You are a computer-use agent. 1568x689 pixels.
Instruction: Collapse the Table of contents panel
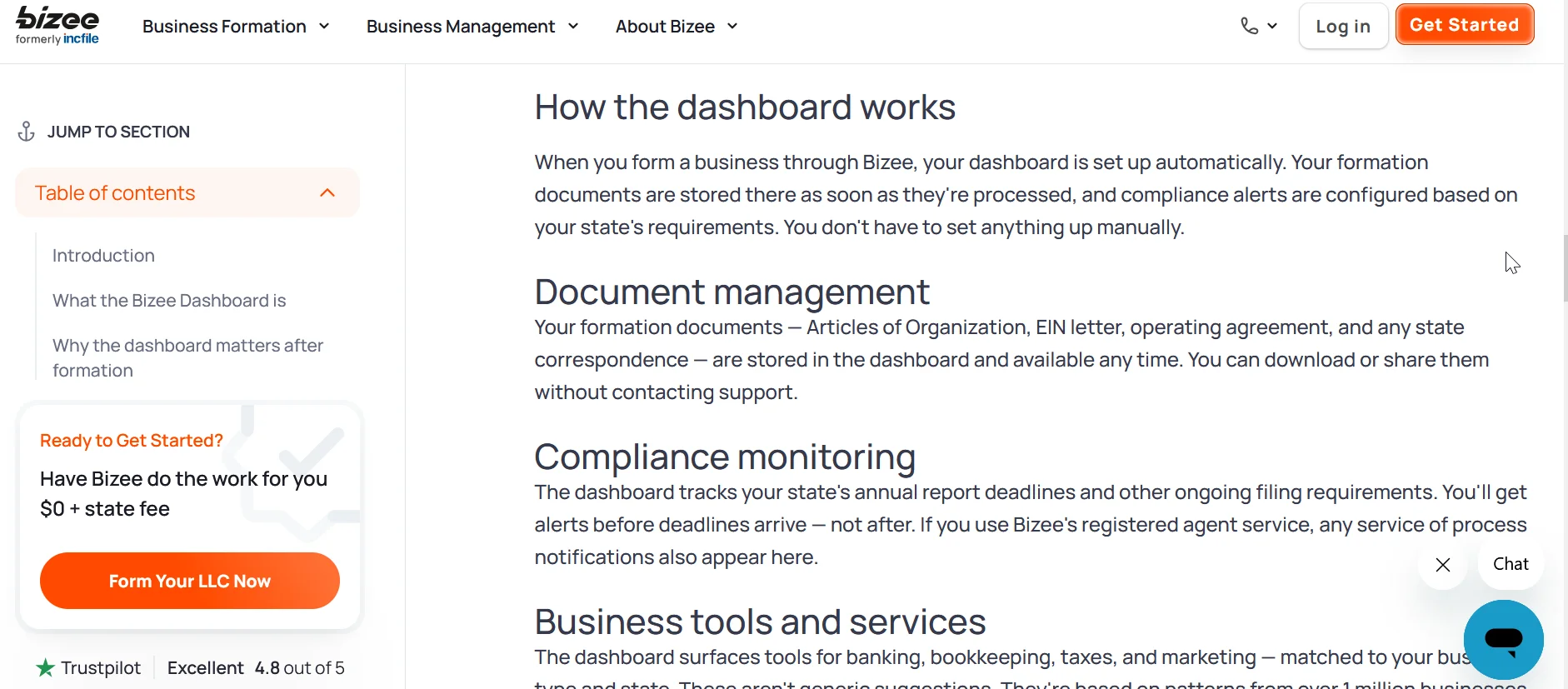coord(187,192)
